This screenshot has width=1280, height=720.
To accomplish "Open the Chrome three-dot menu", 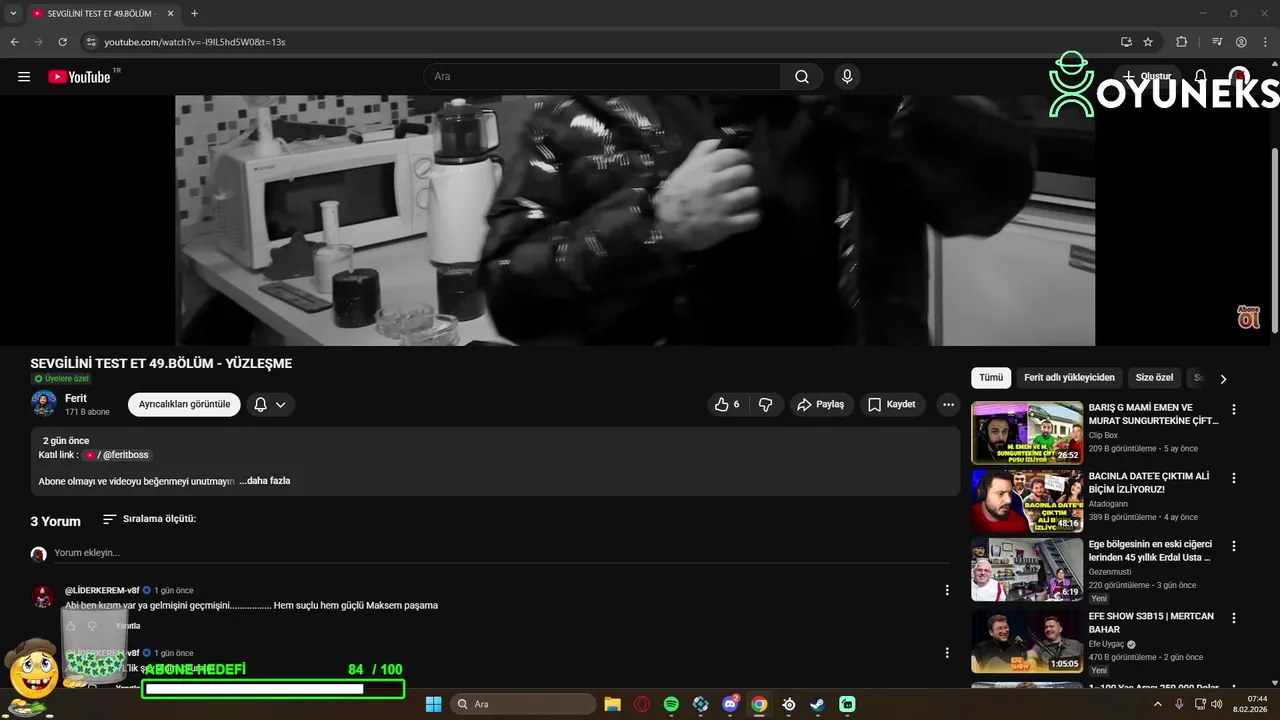I will (x=1265, y=42).
